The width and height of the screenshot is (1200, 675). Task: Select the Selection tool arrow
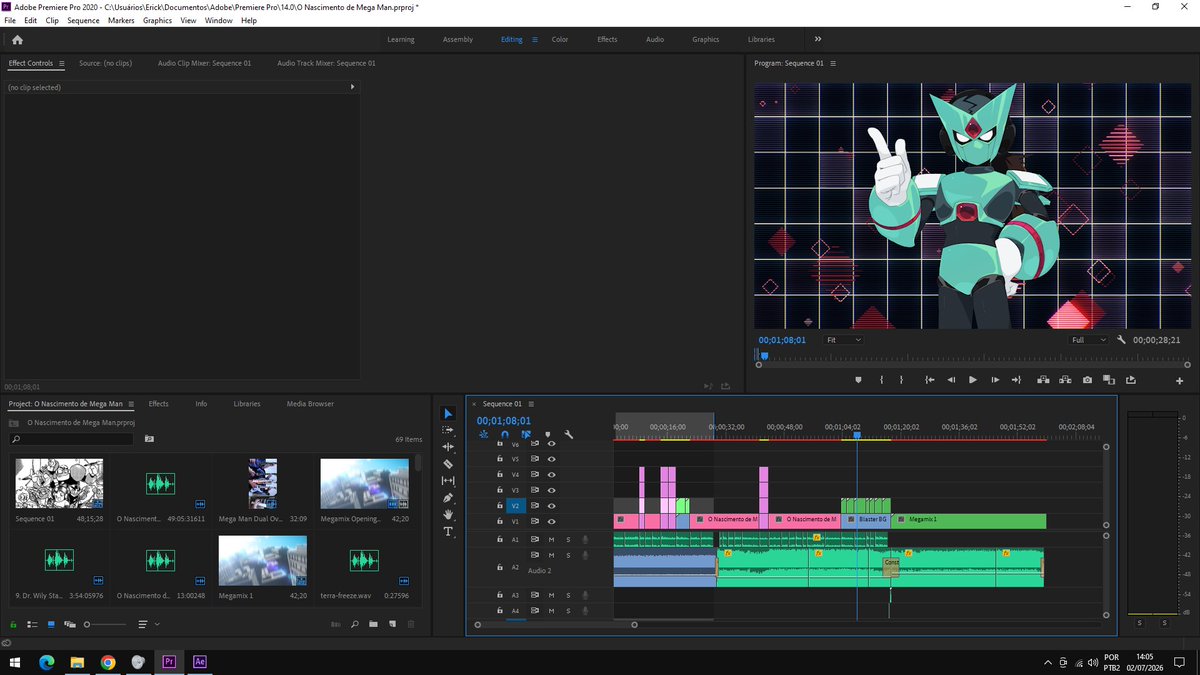448,413
